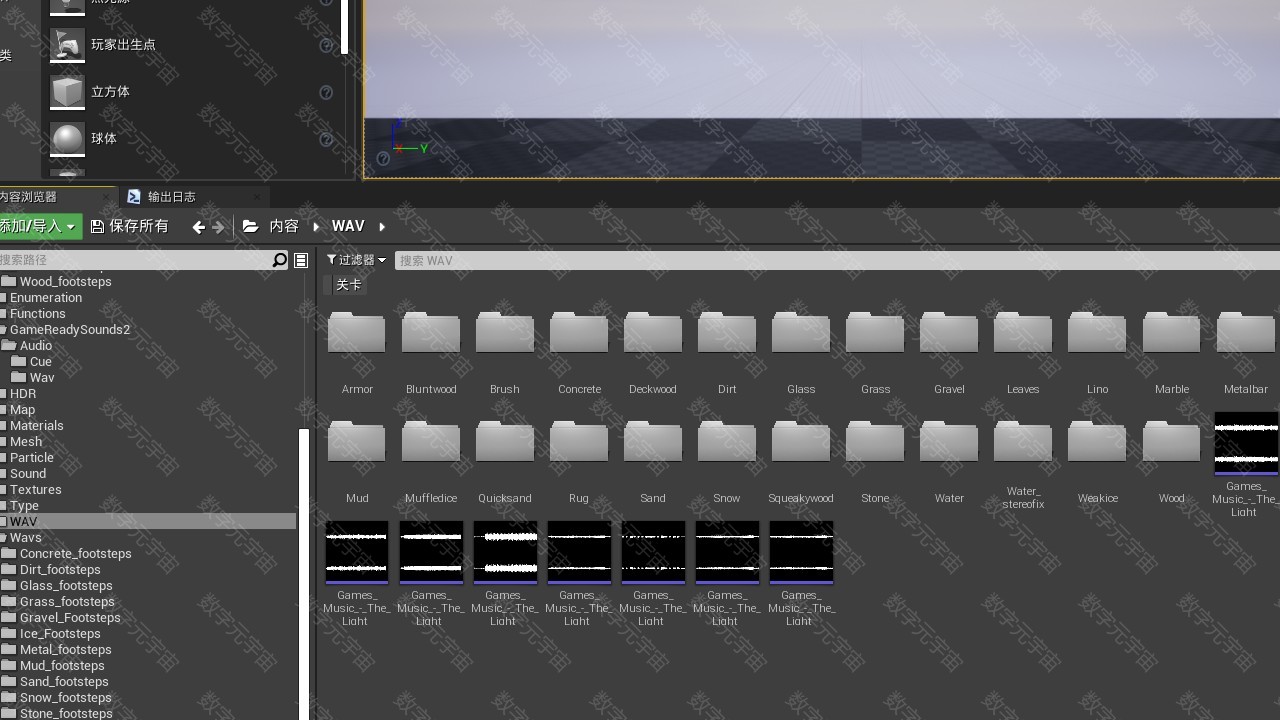Focus the 搜索 WAV asset search field
Viewport: 1280px width, 720px height.
point(836,260)
